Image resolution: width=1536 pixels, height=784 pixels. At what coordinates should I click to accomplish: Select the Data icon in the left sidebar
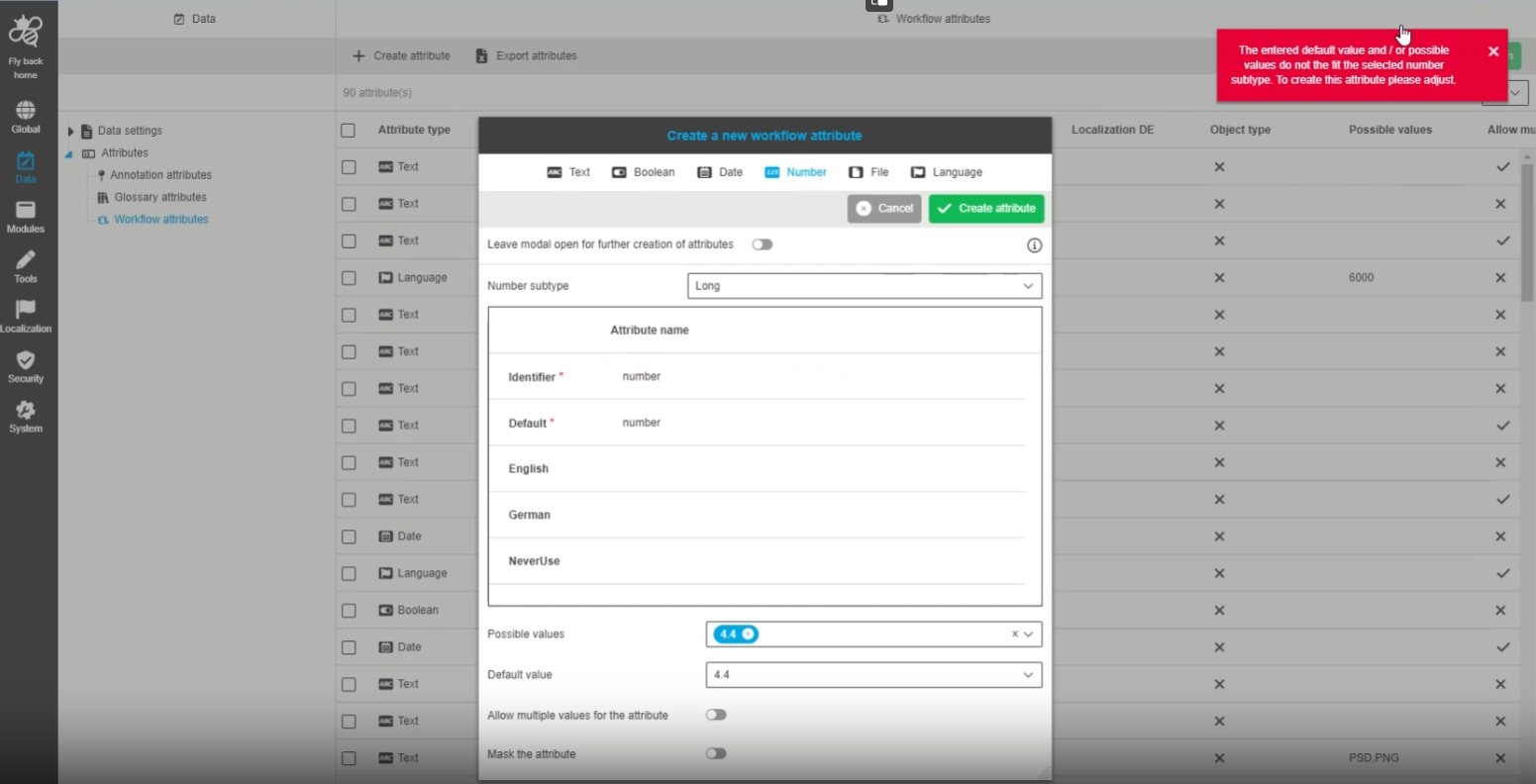coord(26,167)
